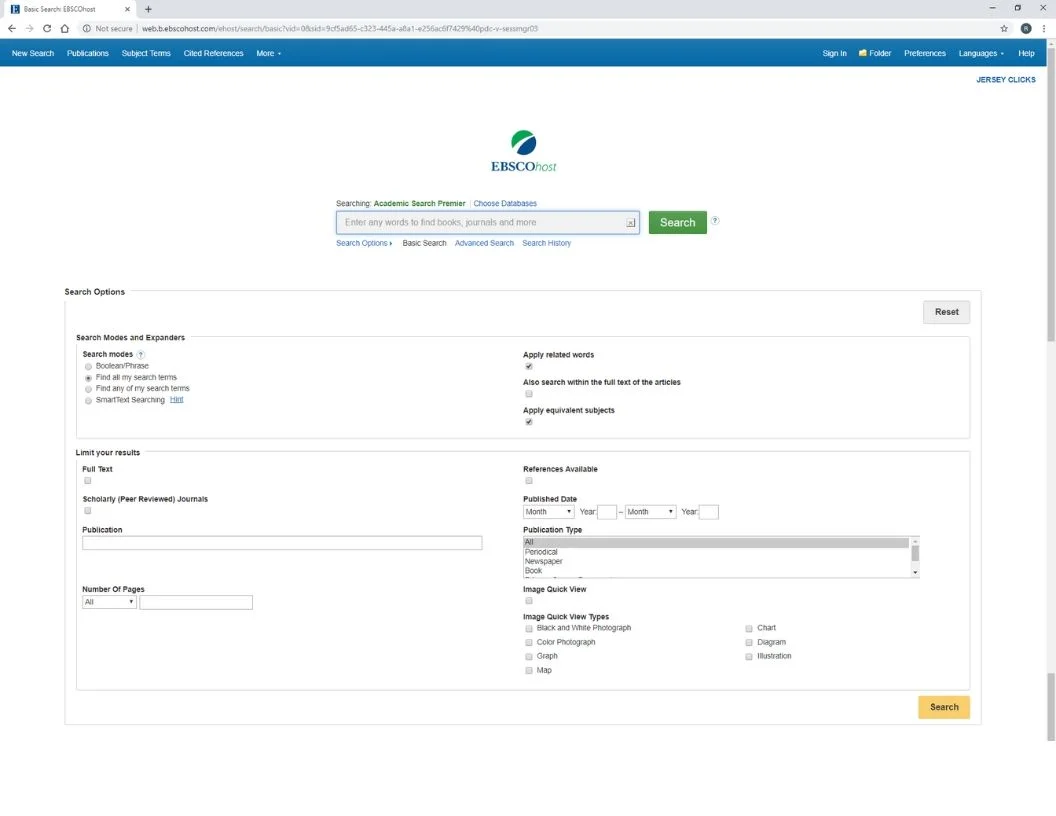This screenshot has width=1056, height=816.
Task: Click the EBSCOhost logo
Action: tap(523, 151)
